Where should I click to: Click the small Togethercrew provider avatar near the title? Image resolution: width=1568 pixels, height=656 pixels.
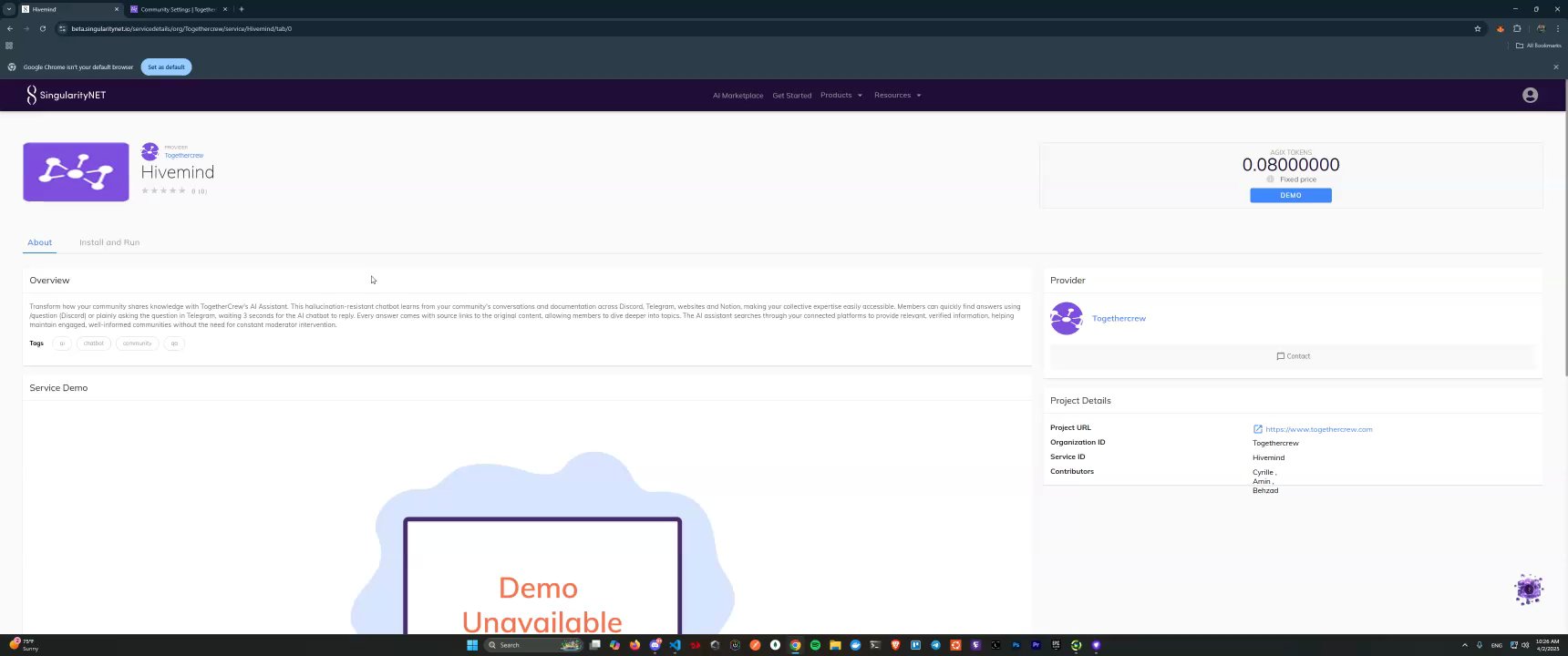(x=150, y=151)
